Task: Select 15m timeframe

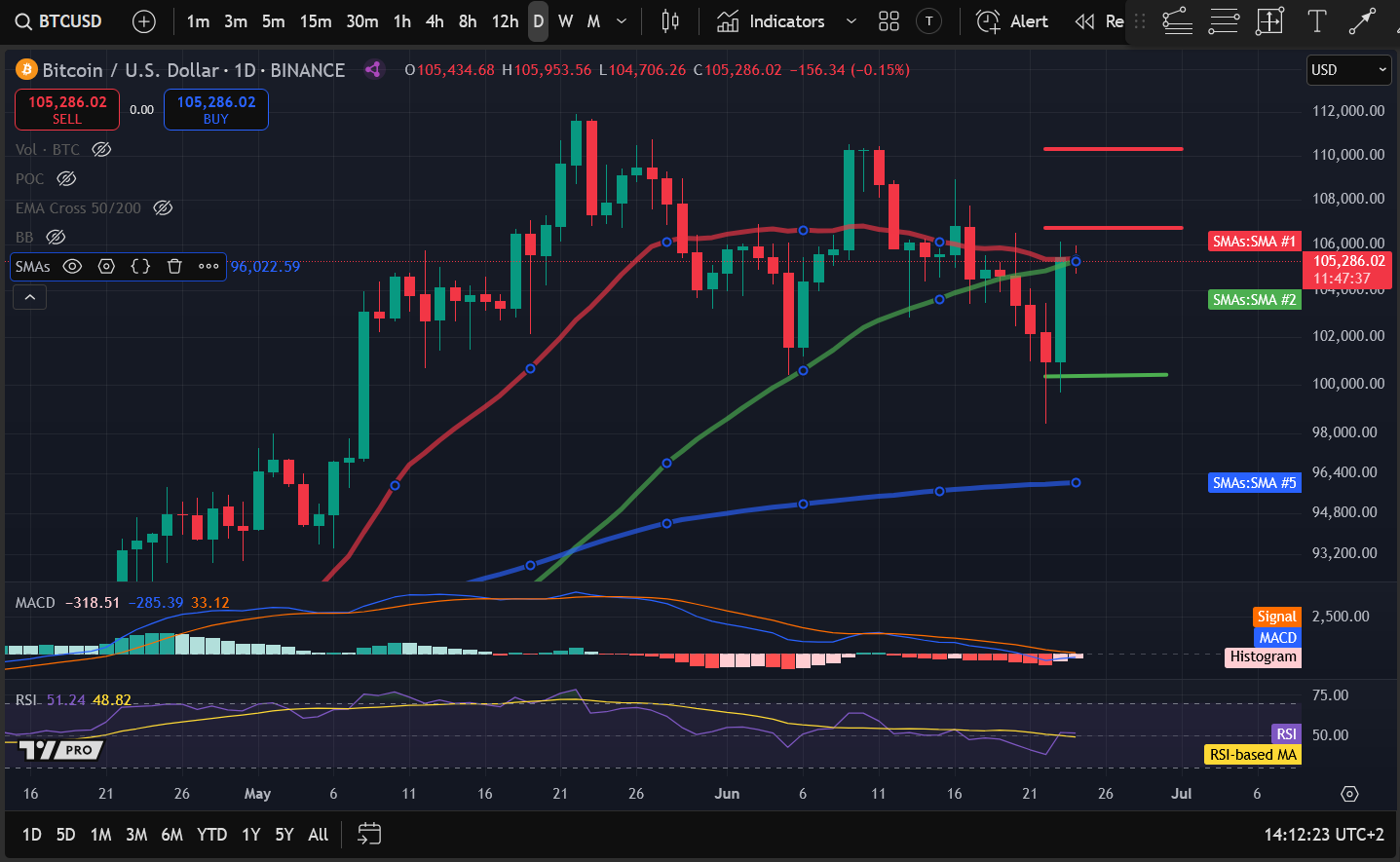Action: click(316, 21)
